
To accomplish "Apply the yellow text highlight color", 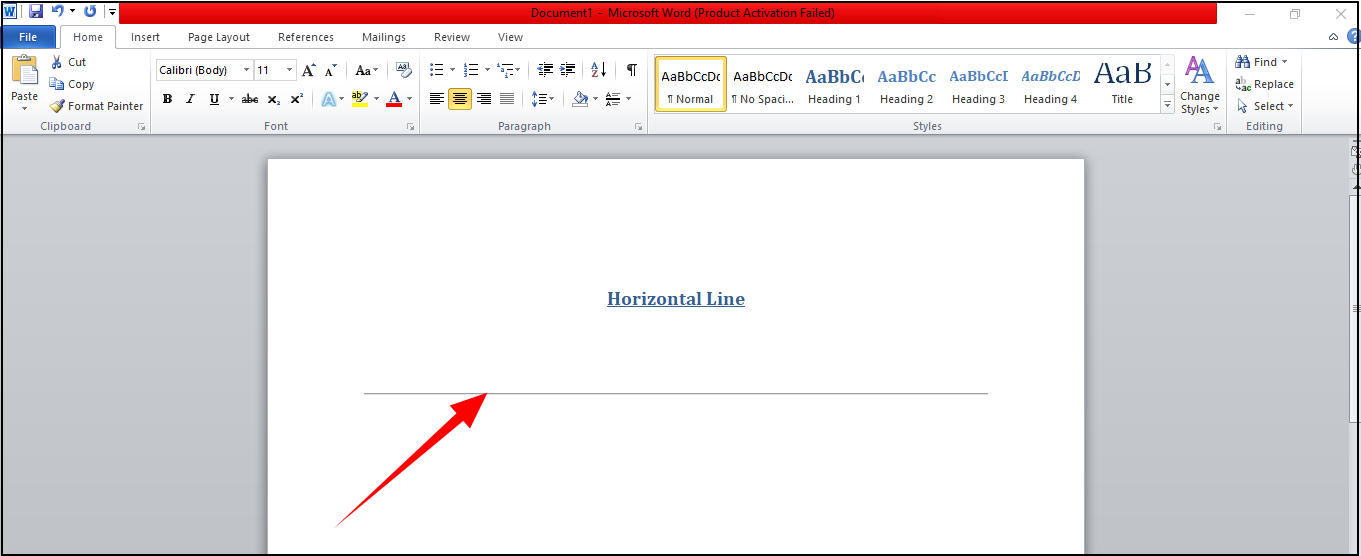I will pos(360,99).
